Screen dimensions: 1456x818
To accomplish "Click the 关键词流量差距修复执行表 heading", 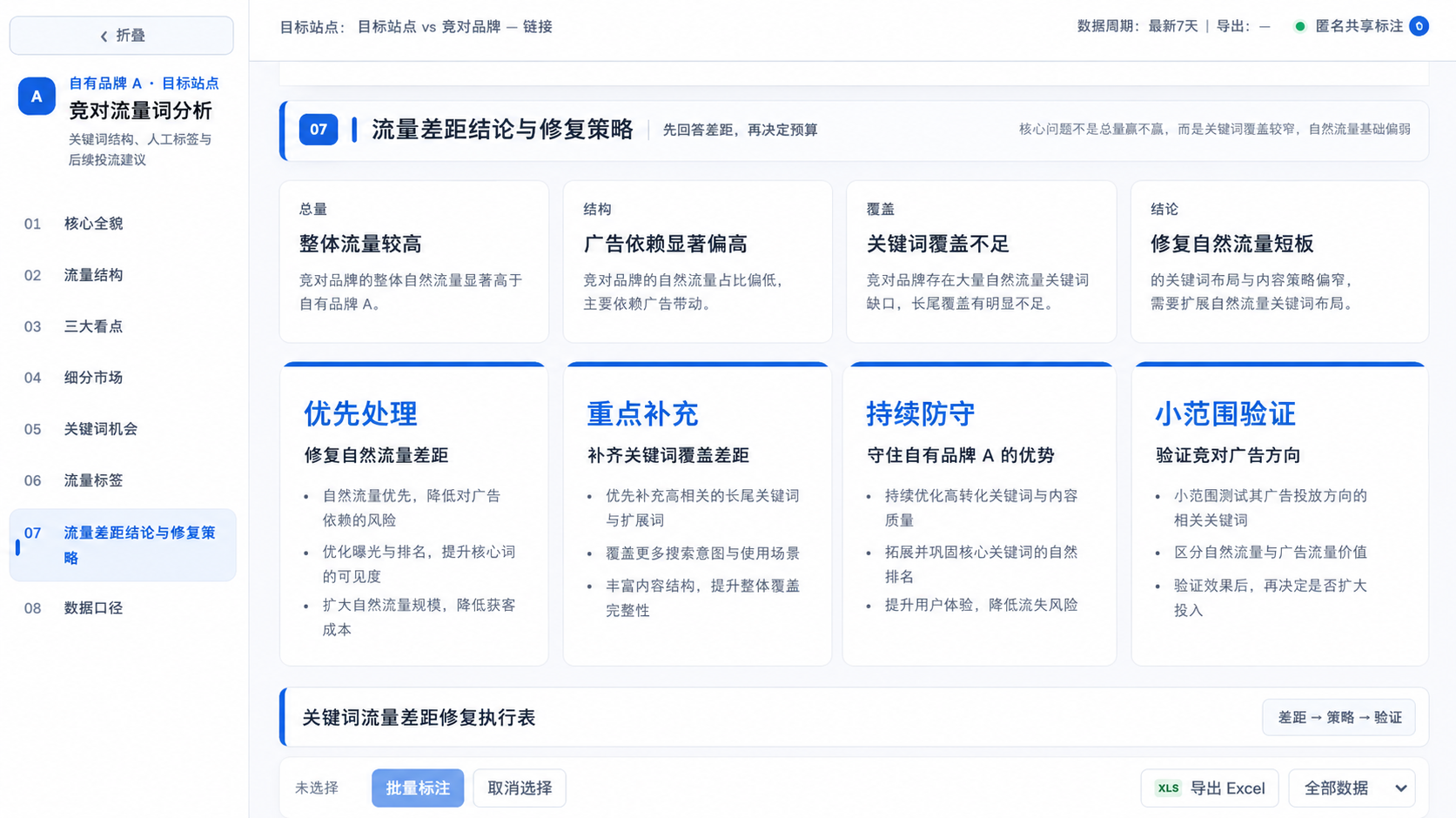I will point(419,717).
